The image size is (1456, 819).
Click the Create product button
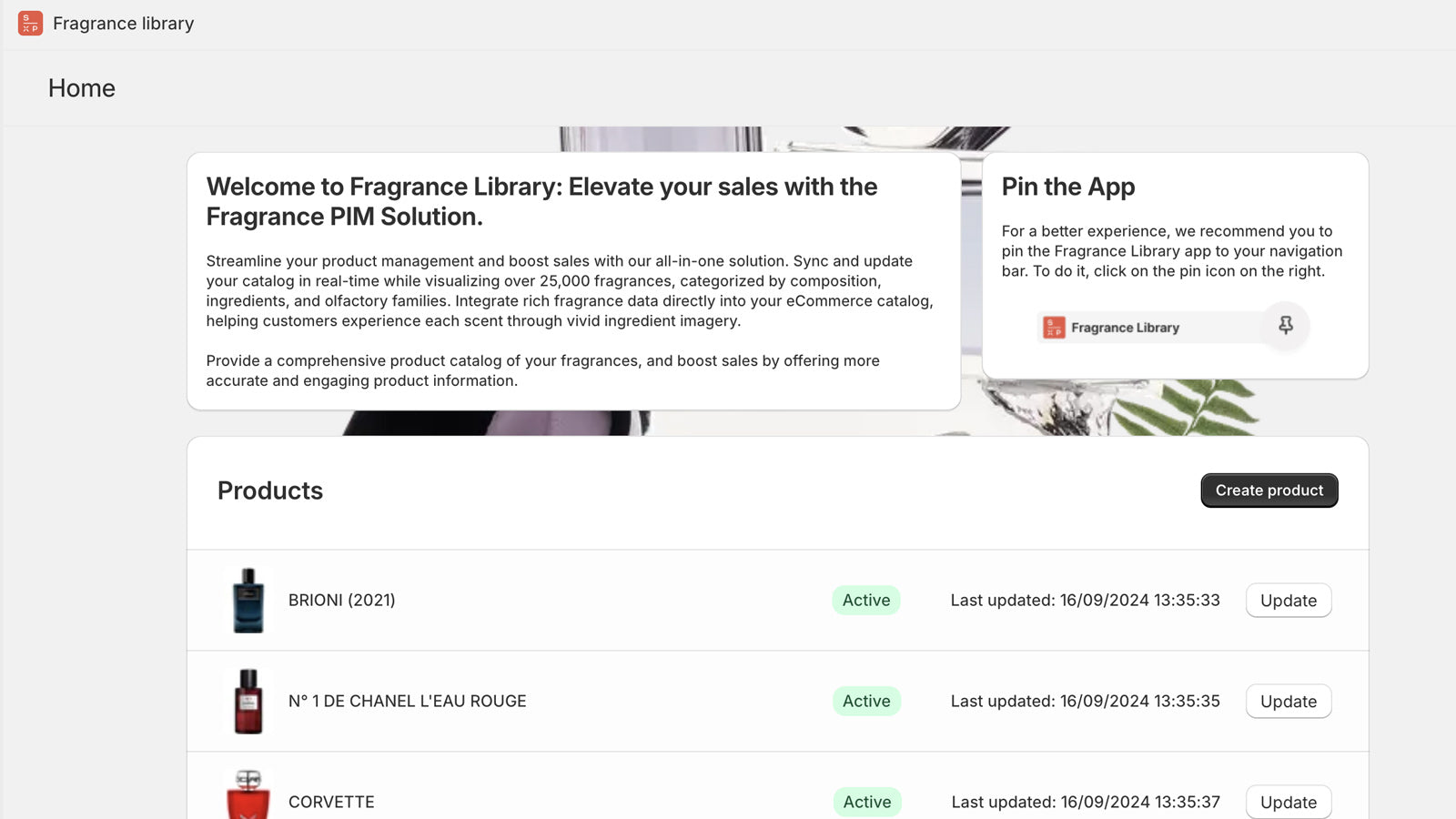coord(1269,490)
